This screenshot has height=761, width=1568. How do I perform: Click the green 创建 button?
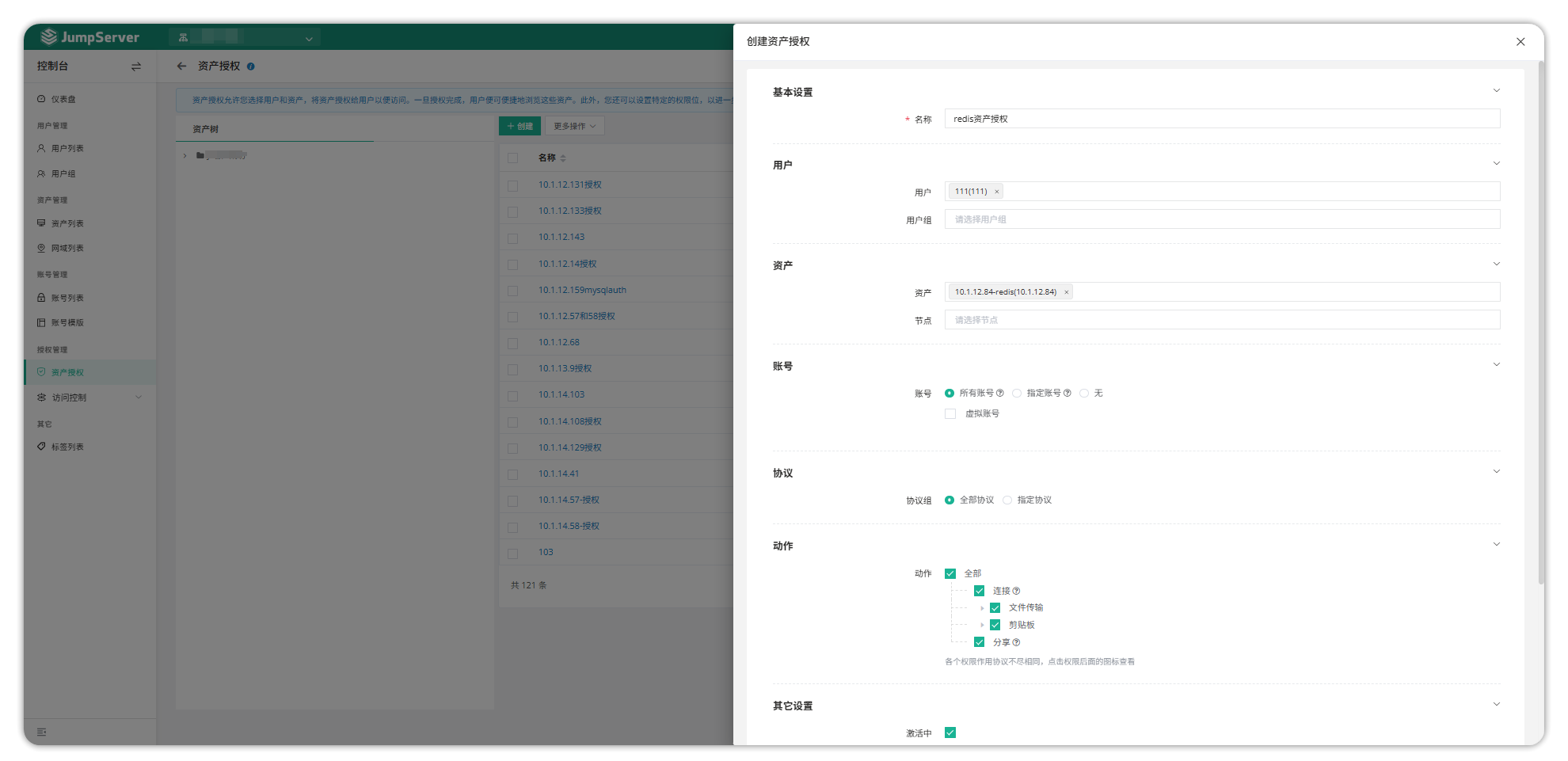pos(519,126)
